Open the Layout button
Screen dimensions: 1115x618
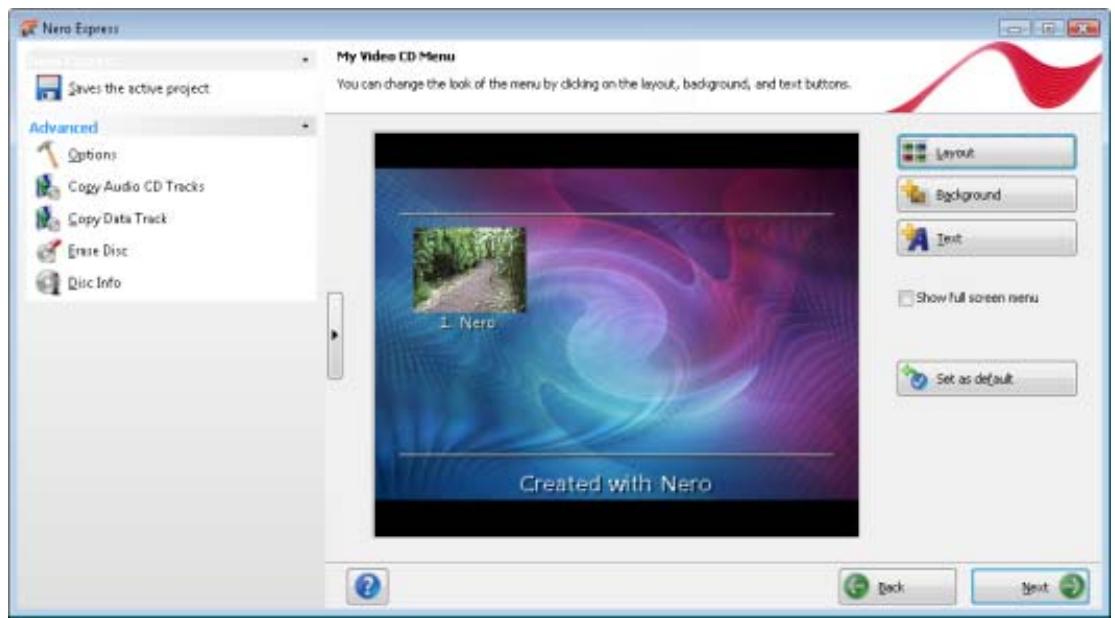986,152
